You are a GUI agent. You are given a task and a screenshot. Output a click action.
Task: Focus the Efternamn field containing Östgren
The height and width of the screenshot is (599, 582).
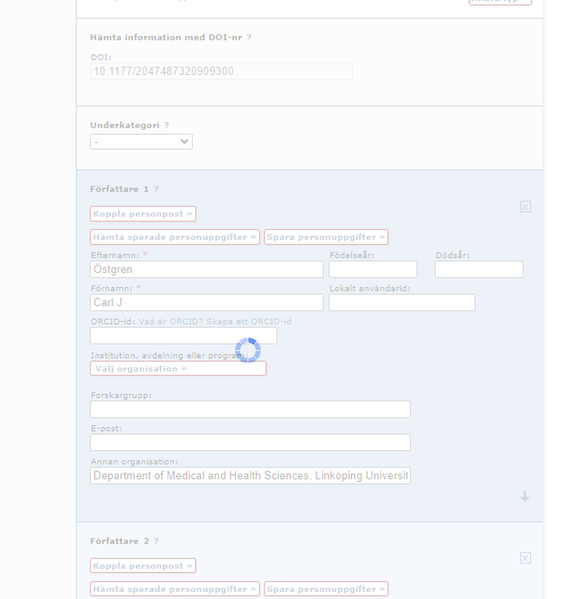(x=207, y=269)
